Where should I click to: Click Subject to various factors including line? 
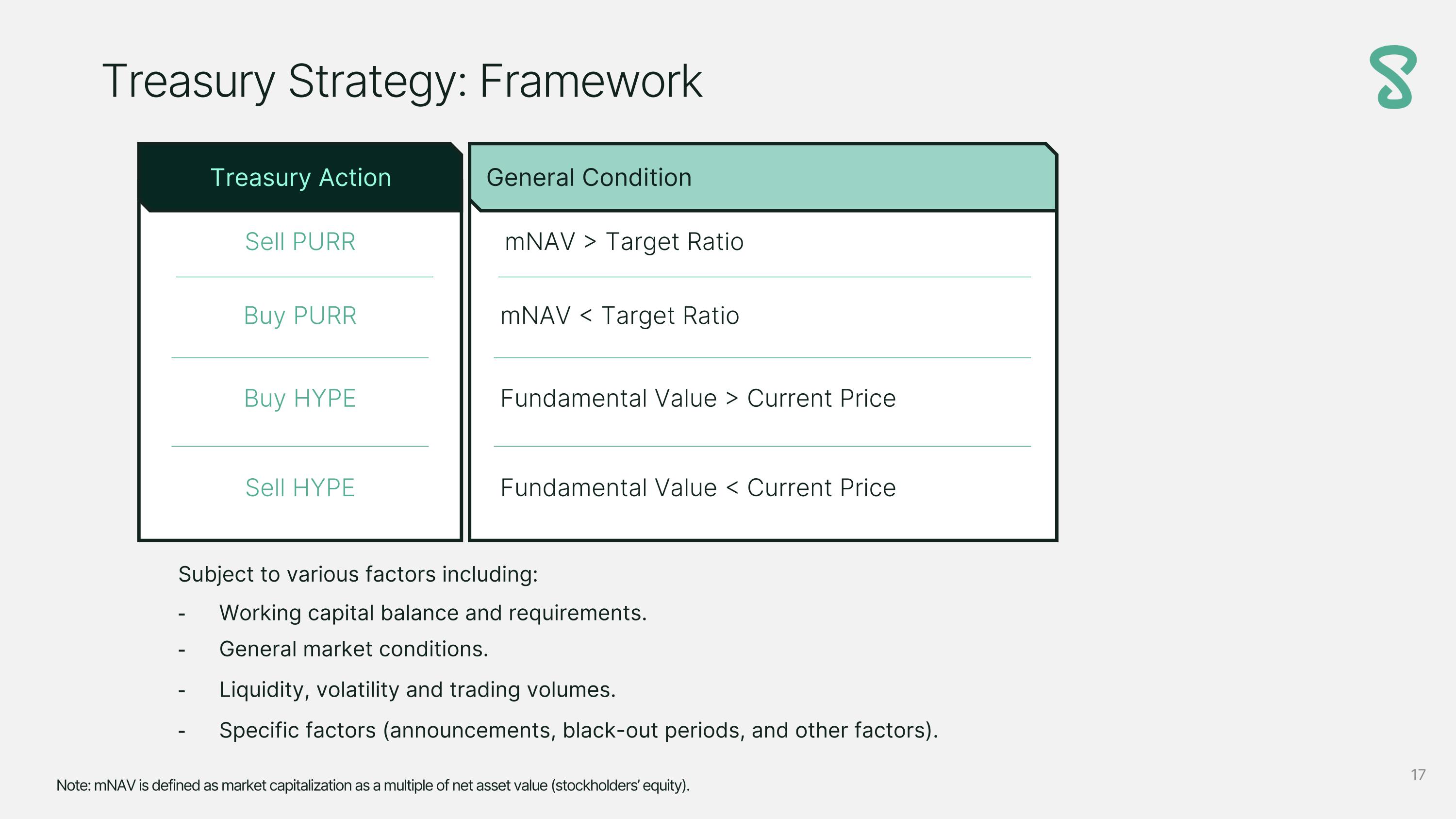358,574
